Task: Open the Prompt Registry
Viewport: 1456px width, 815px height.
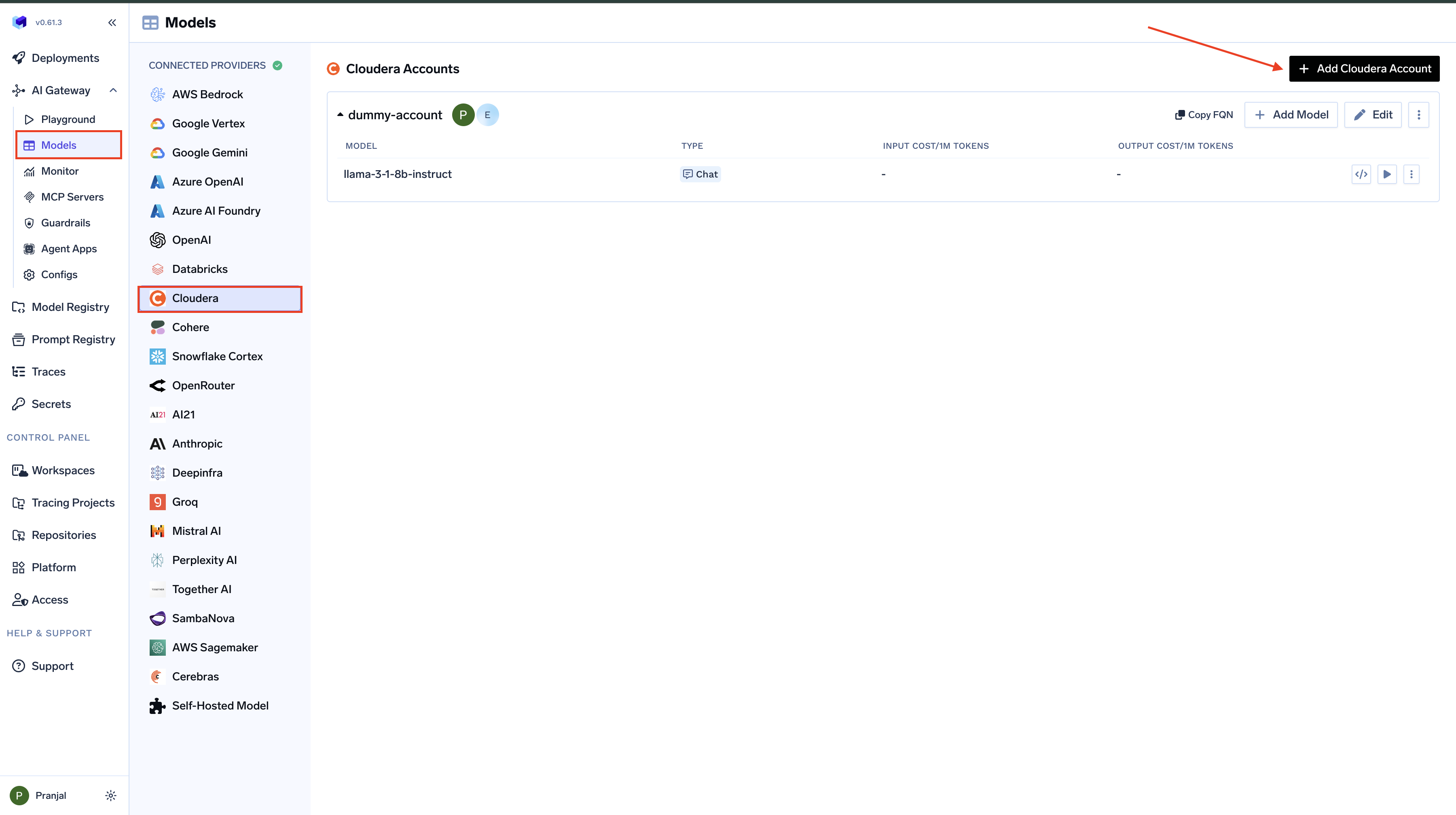Action: point(73,340)
